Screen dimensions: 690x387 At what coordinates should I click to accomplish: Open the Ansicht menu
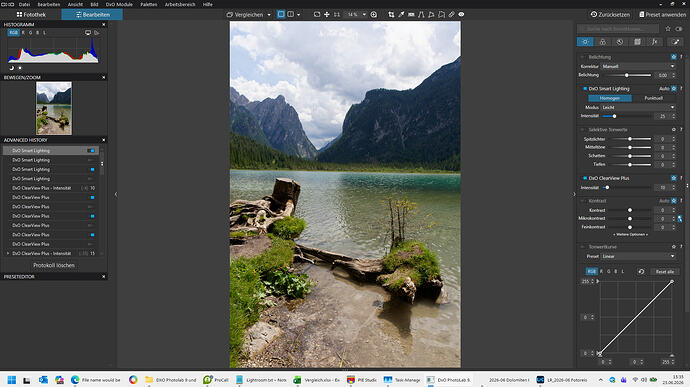click(x=75, y=4)
